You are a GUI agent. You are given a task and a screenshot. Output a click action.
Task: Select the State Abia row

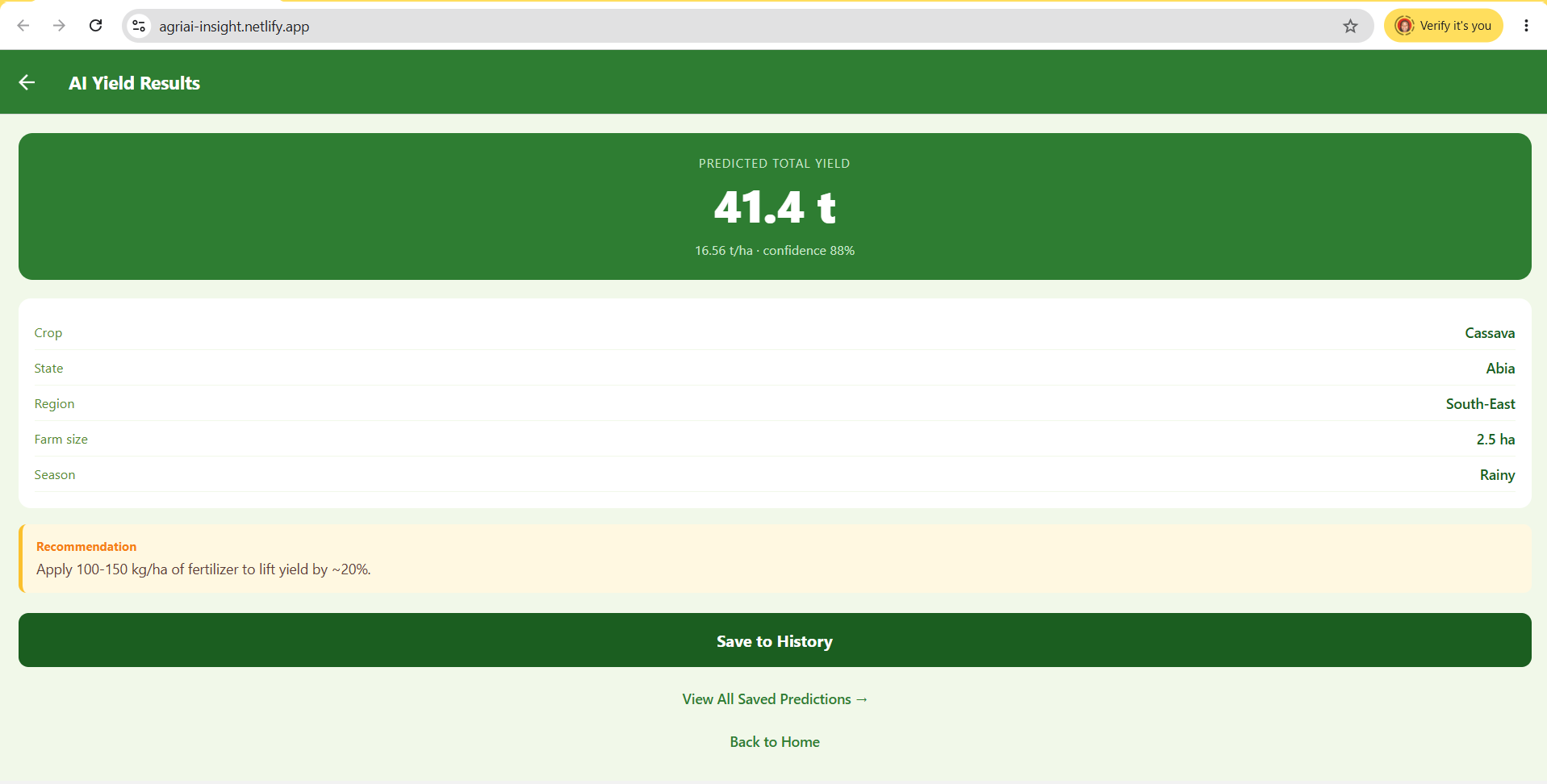coord(775,368)
